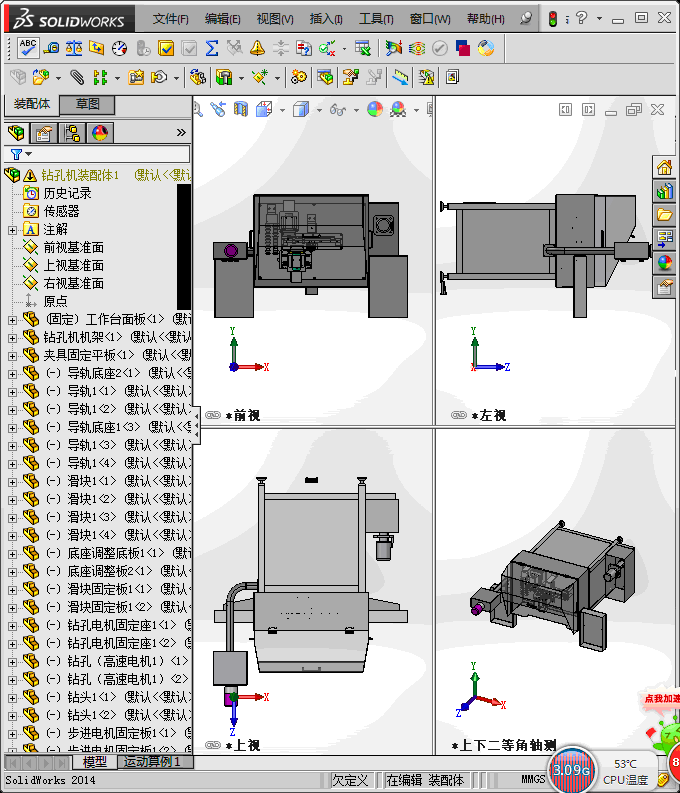Click the Interference Detection icon

pos(426,77)
